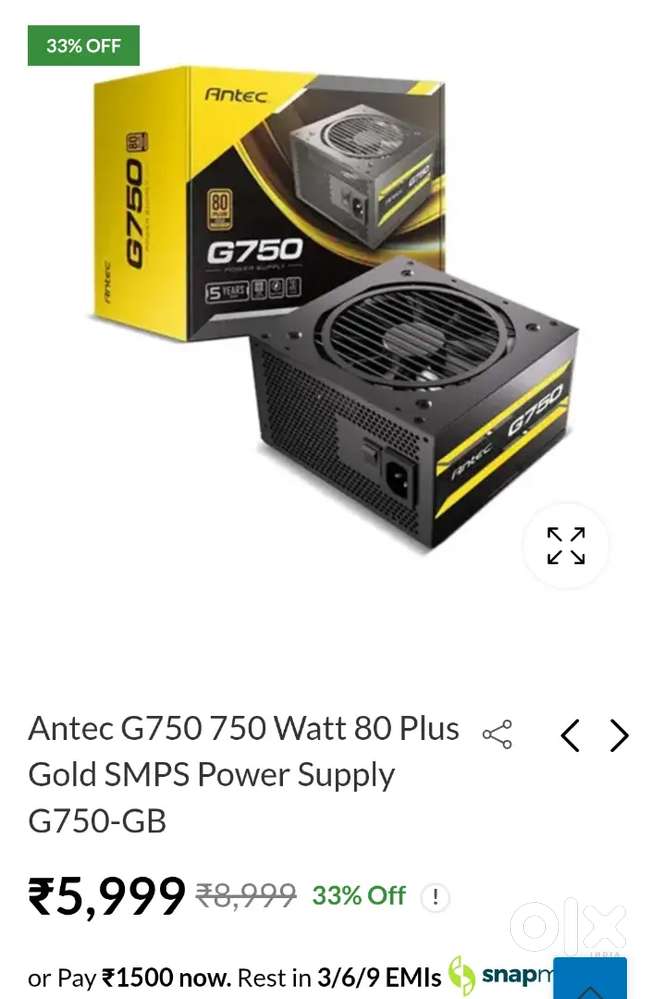Click the G750-GB model number text

click(x=97, y=821)
